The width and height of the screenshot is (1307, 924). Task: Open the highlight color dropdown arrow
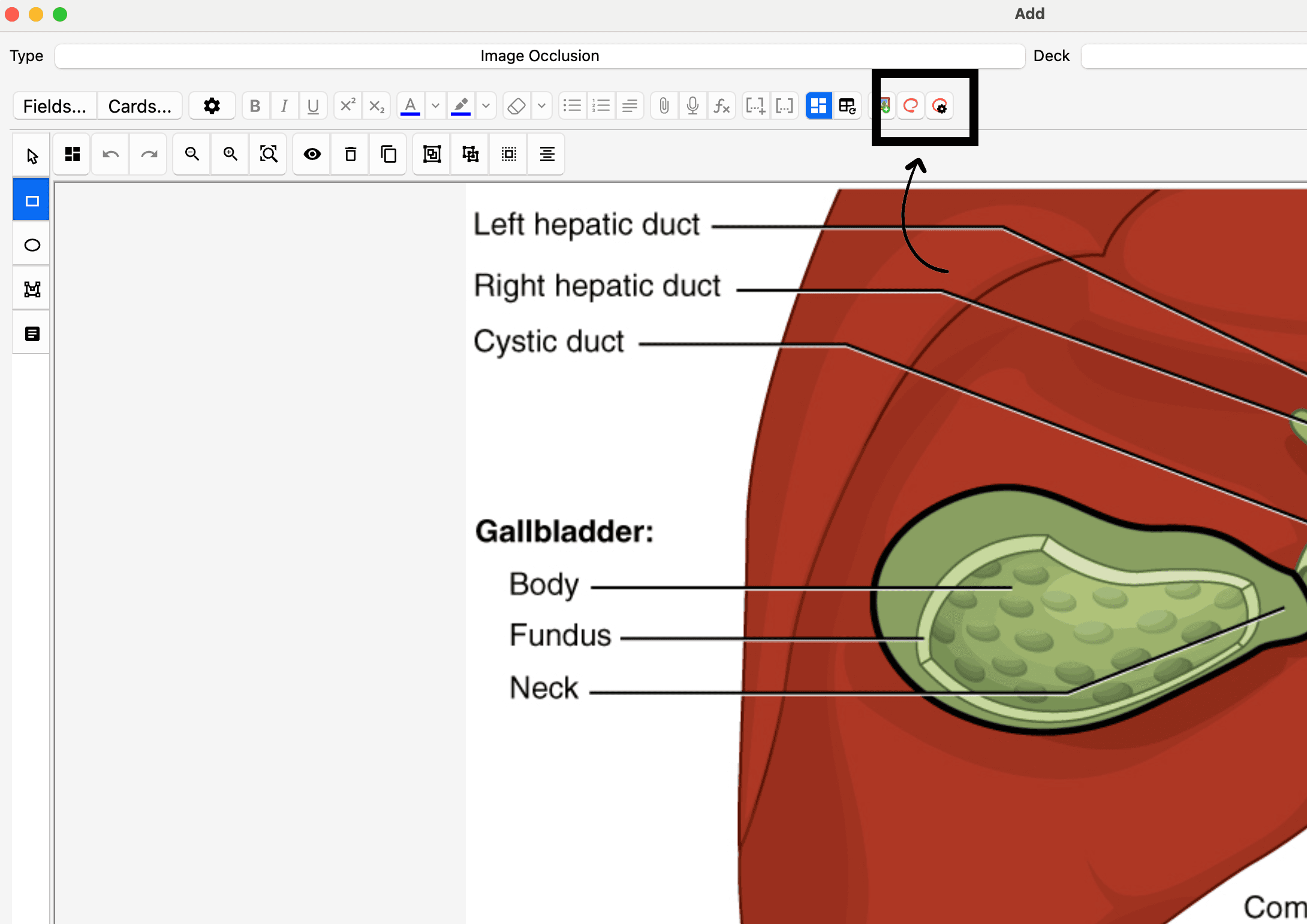click(486, 106)
